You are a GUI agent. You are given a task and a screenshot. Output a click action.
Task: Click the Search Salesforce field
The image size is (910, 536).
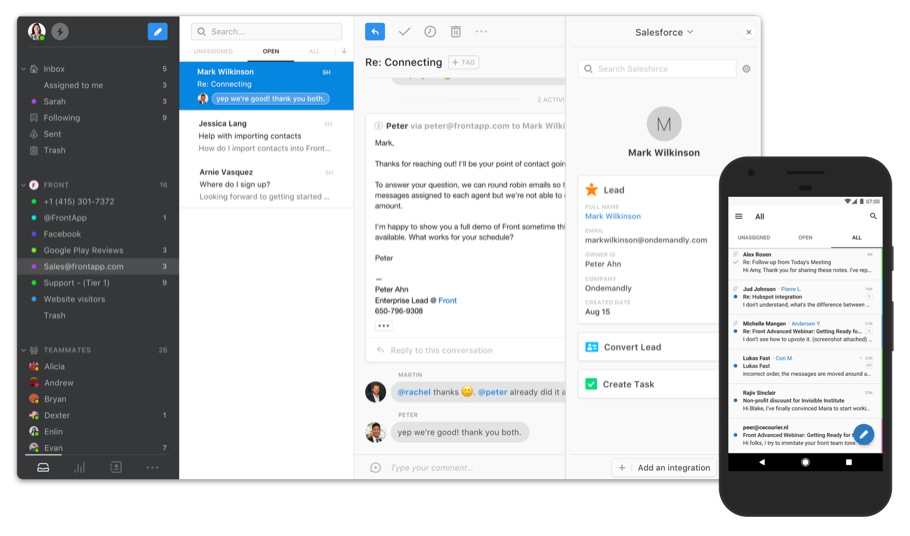(657, 68)
